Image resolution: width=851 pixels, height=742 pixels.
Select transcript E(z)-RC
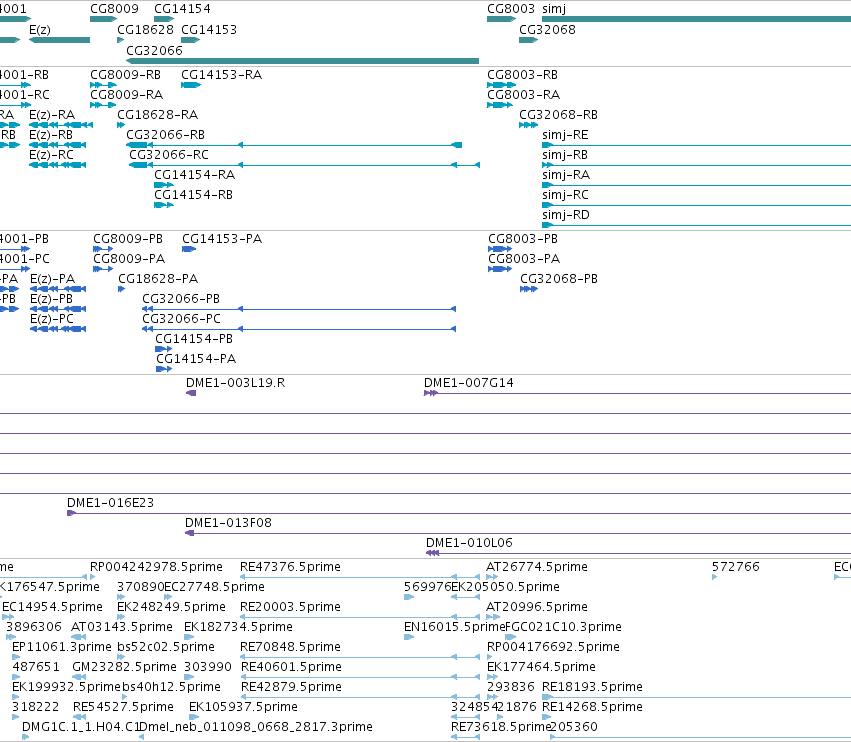(x=51, y=155)
